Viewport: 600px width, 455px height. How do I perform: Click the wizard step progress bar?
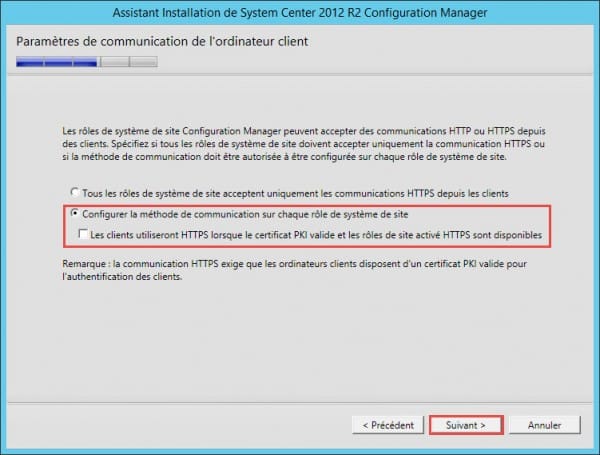[x=86, y=62]
